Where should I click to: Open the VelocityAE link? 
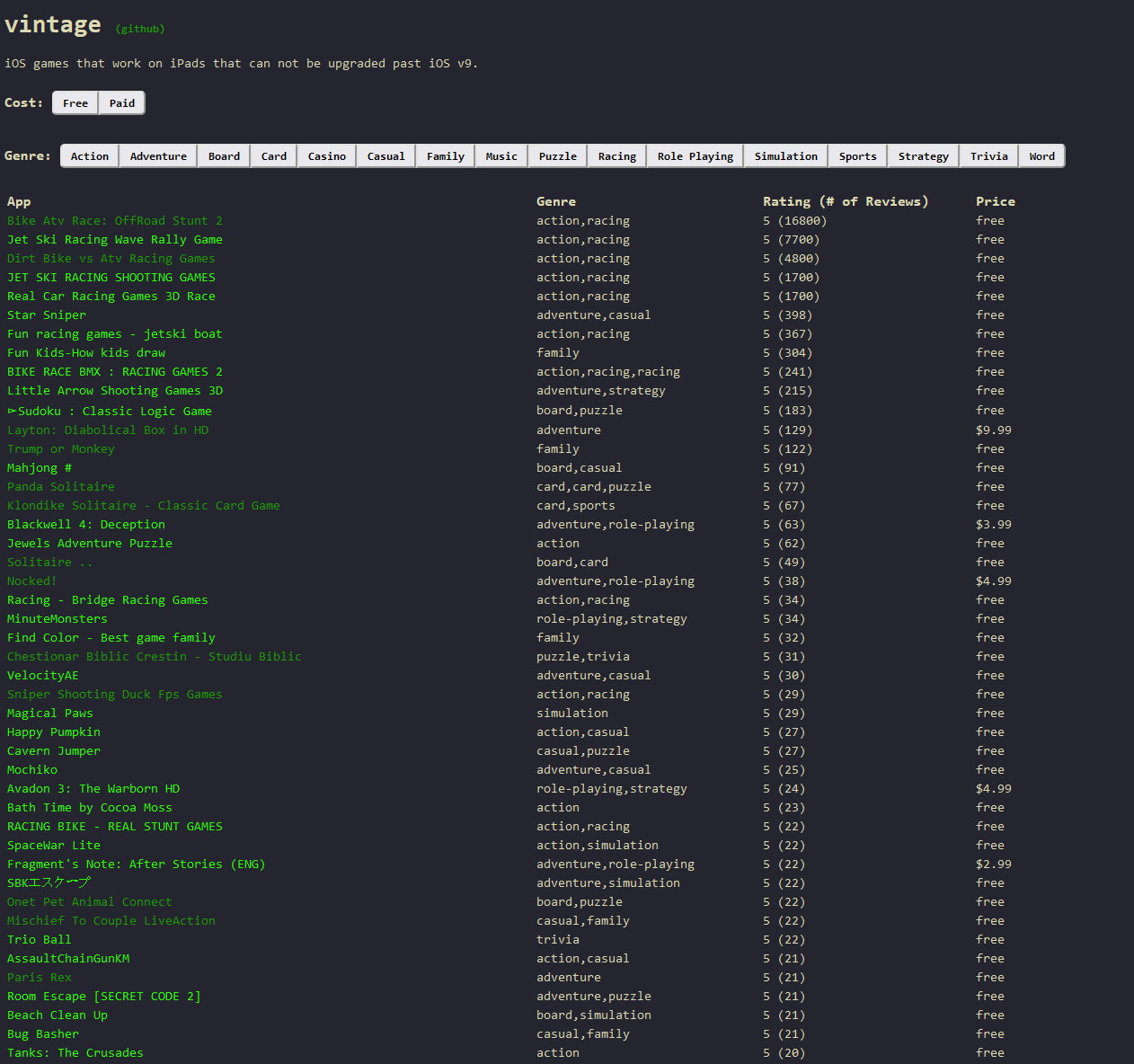click(x=43, y=676)
